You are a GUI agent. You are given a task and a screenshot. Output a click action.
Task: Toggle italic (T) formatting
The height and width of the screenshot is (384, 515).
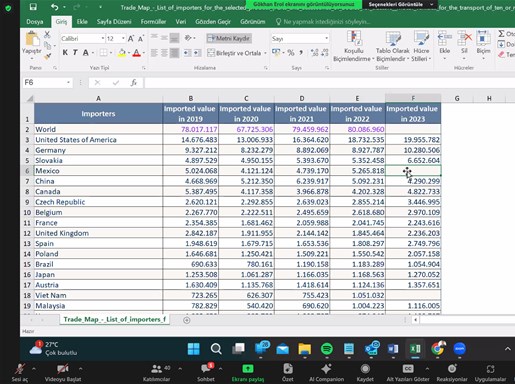[x=75, y=52]
